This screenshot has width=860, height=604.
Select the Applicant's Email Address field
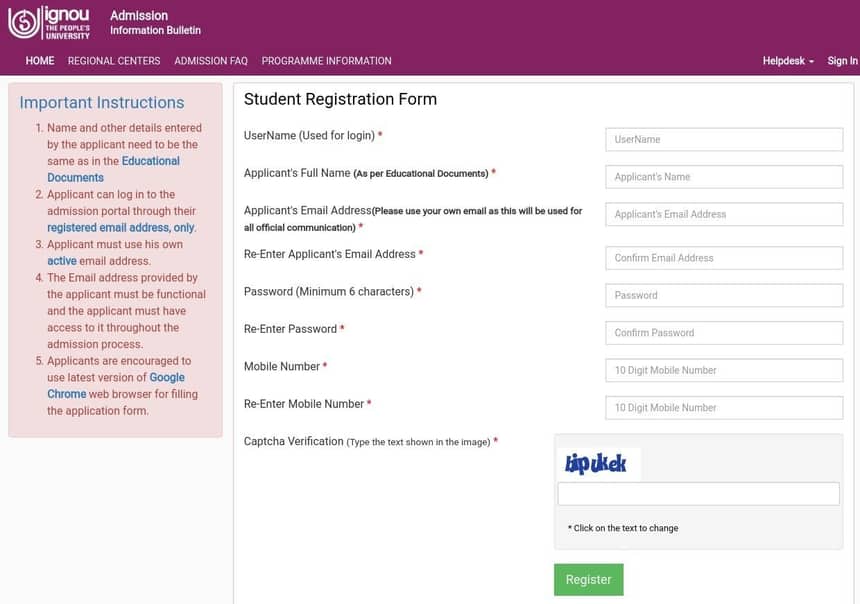click(724, 215)
